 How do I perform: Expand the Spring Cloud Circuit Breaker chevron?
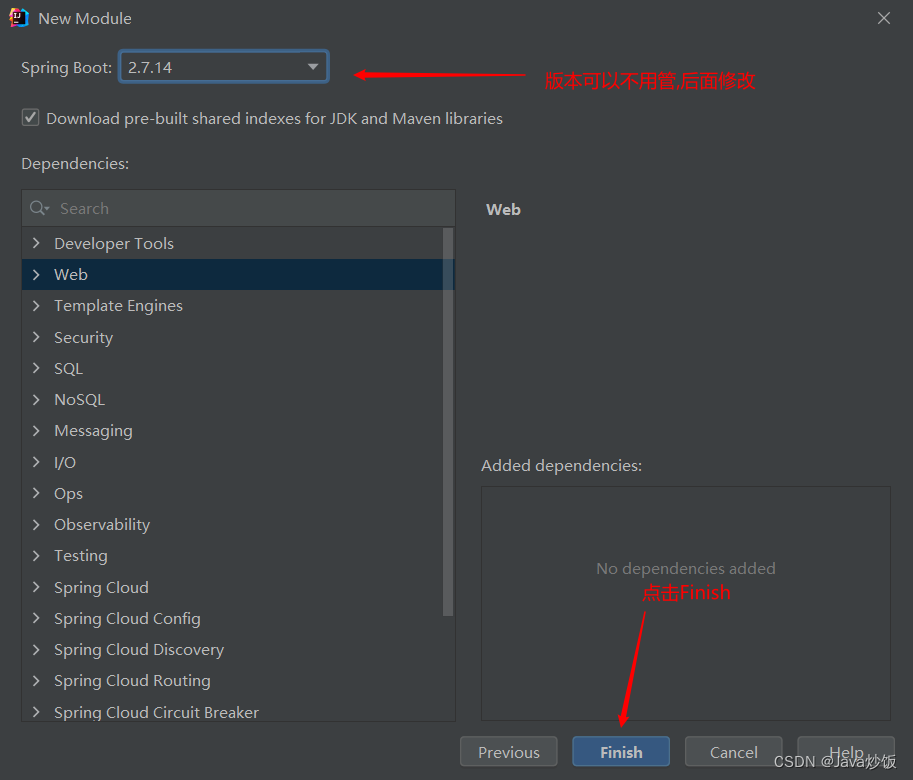click(36, 712)
